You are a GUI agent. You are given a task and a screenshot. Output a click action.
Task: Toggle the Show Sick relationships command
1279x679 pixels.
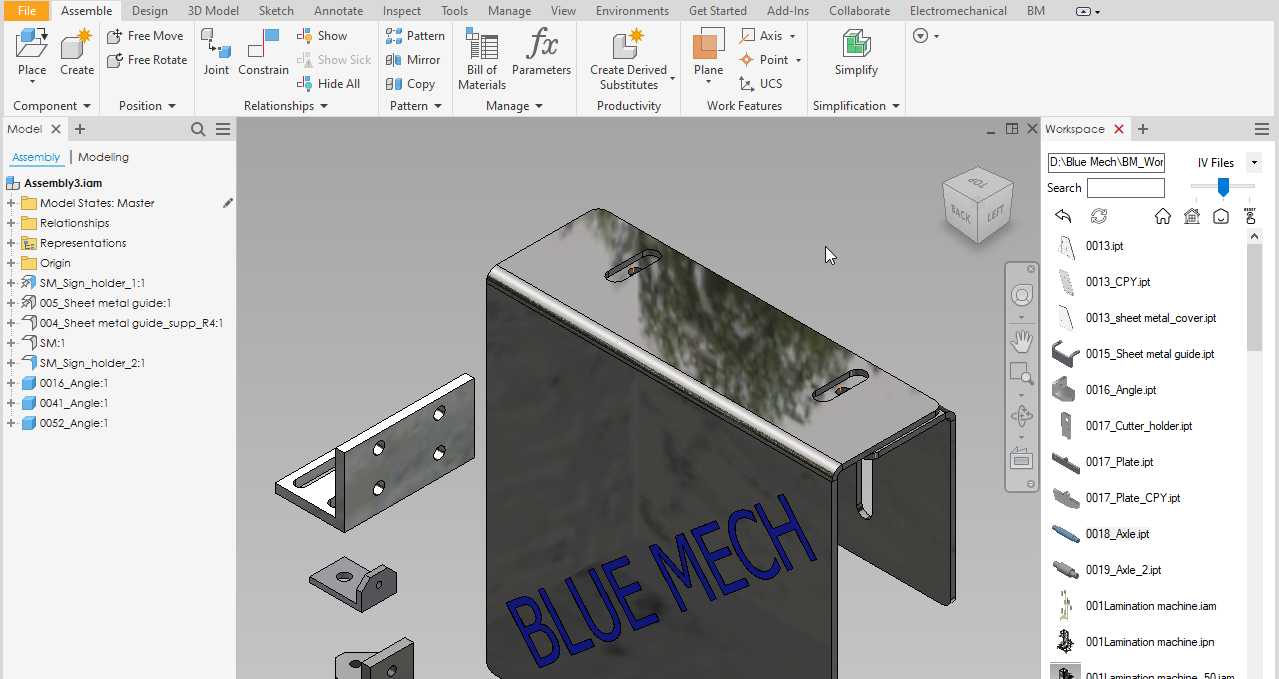[x=334, y=60]
